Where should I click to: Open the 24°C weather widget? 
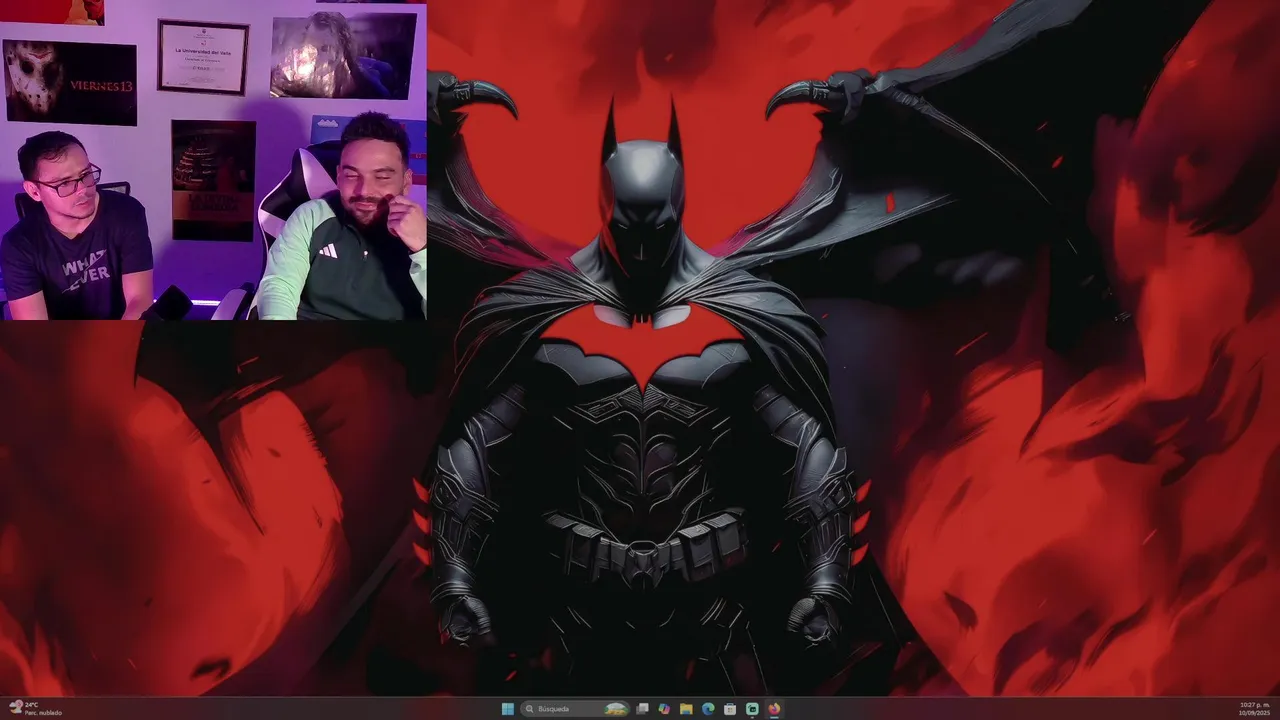pyautogui.click(x=35, y=709)
